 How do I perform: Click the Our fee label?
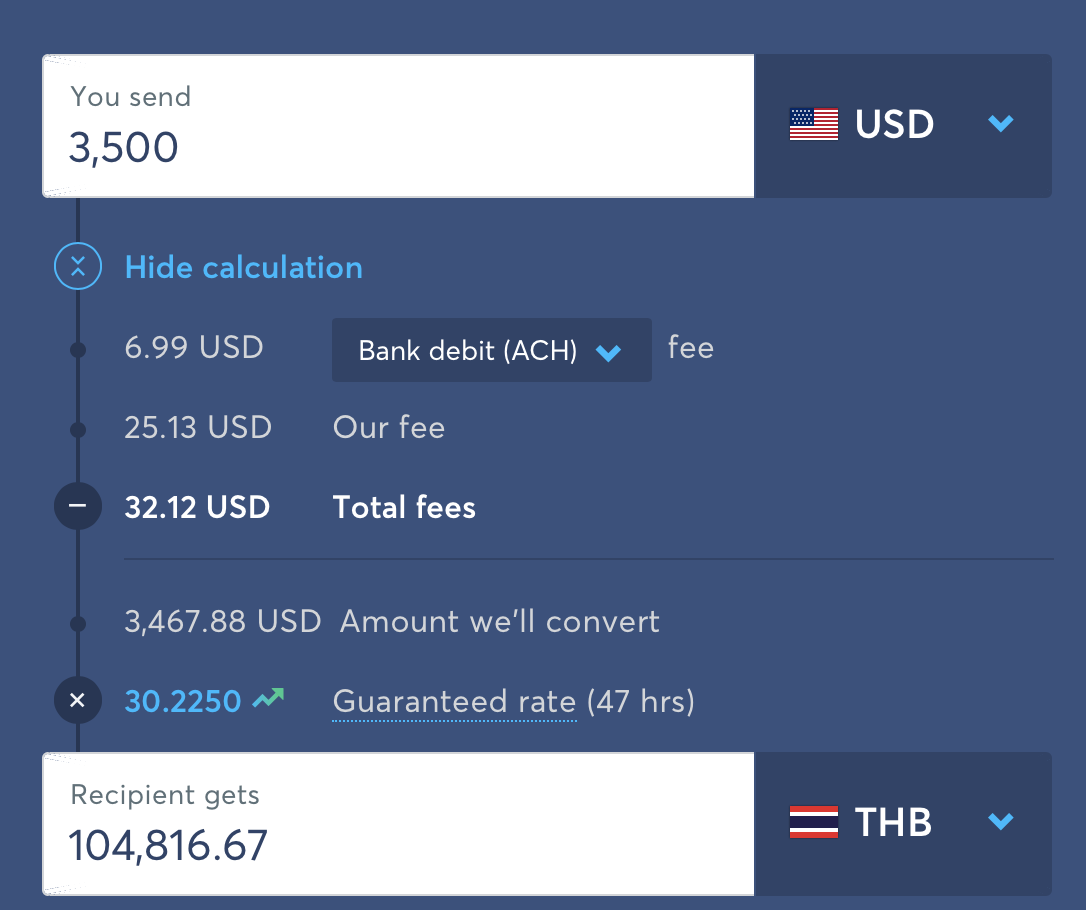[389, 427]
